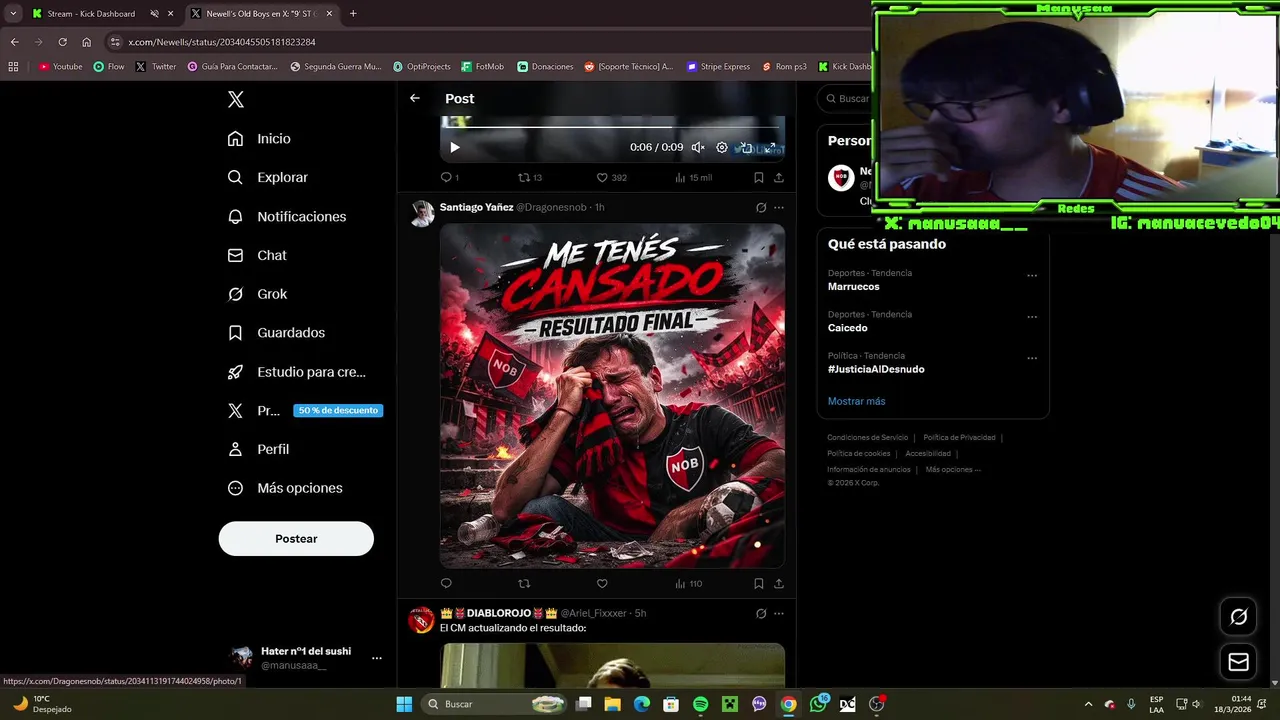Open the Stripe Express bookmark
This screenshot has width=1280, height=720.
tap(718, 67)
